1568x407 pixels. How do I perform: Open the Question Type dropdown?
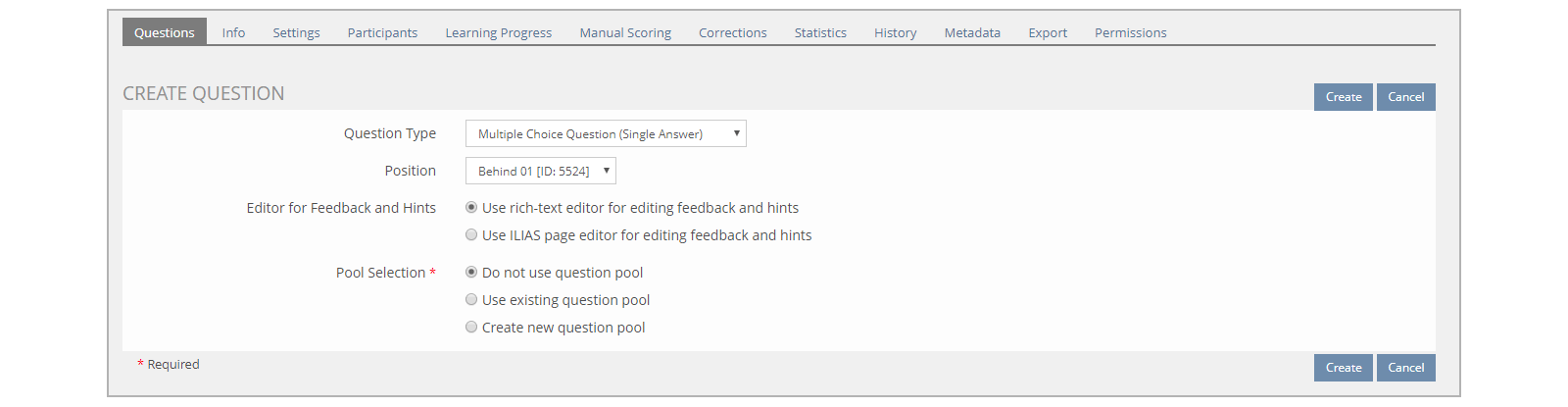point(606,133)
